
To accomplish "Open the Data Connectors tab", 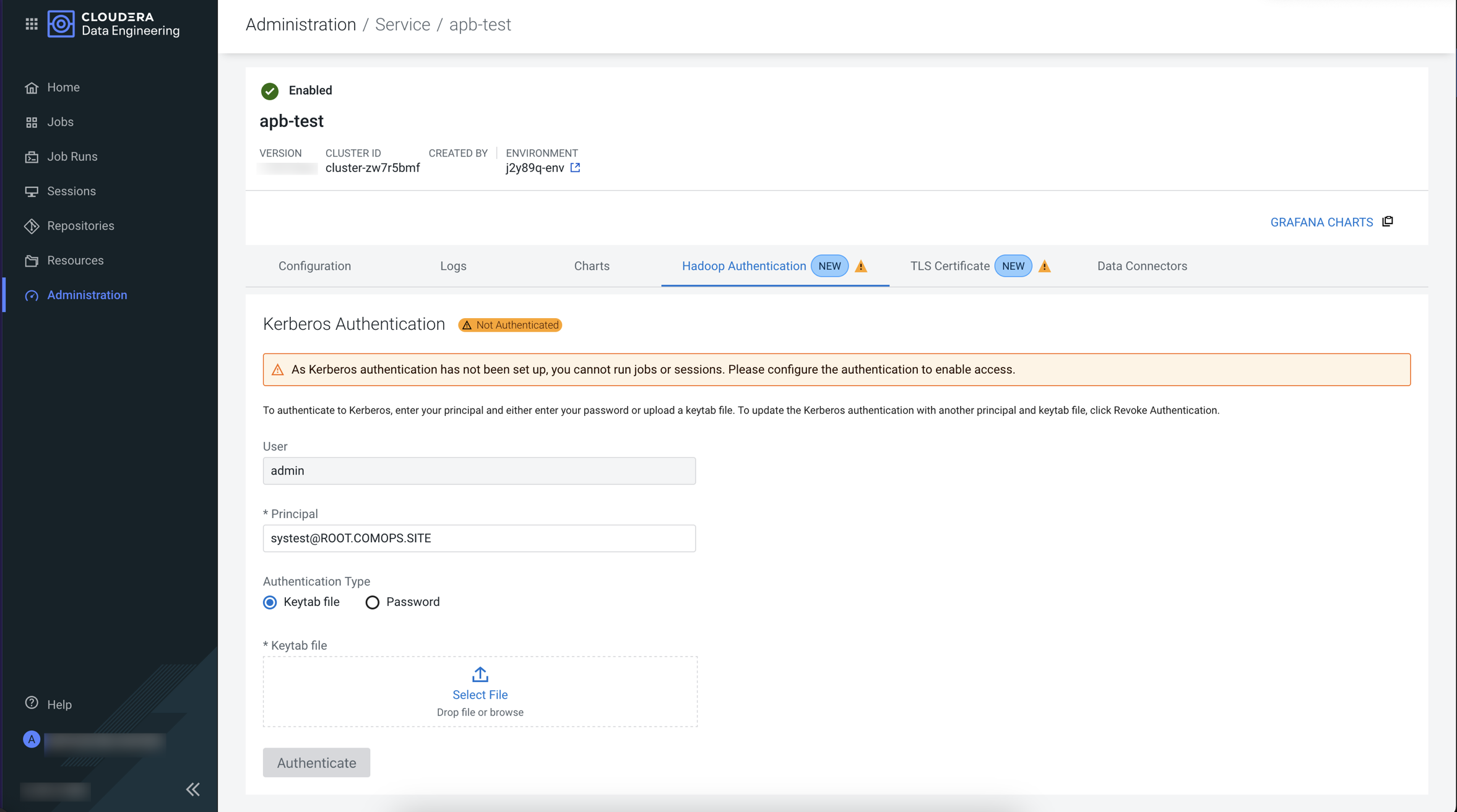I will point(1142,266).
